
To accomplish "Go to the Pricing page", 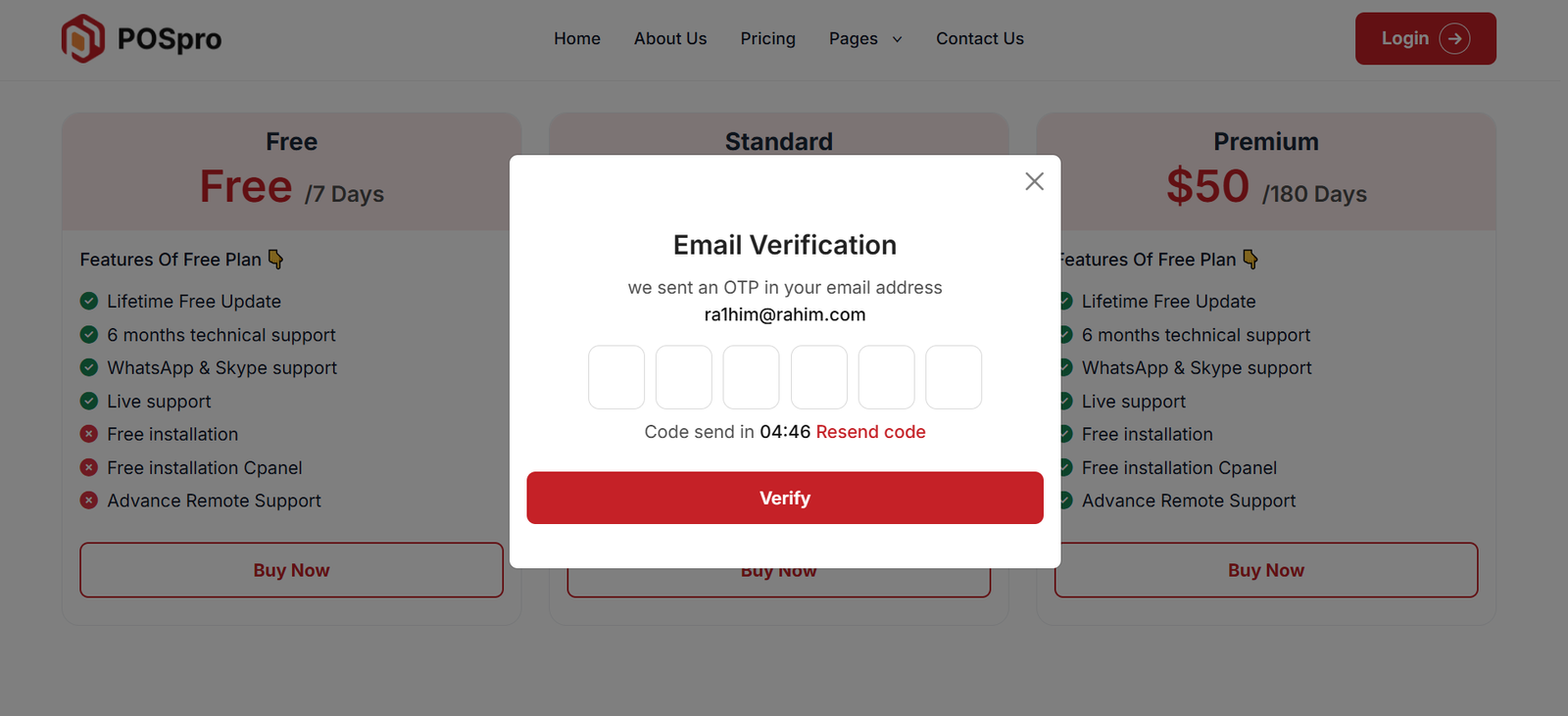I will pos(767,39).
